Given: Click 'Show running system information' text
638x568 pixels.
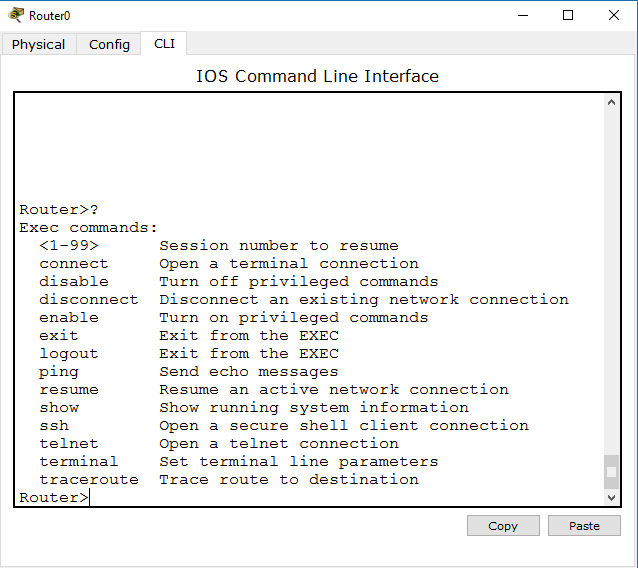Looking at the screenshot, I should click(x=314, y=408).
